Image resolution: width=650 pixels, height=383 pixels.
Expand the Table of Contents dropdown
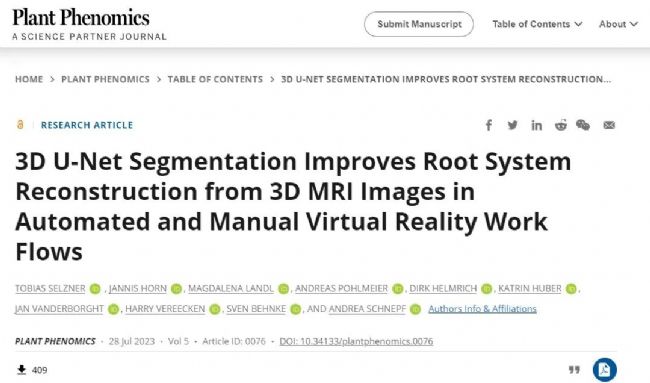537,24
